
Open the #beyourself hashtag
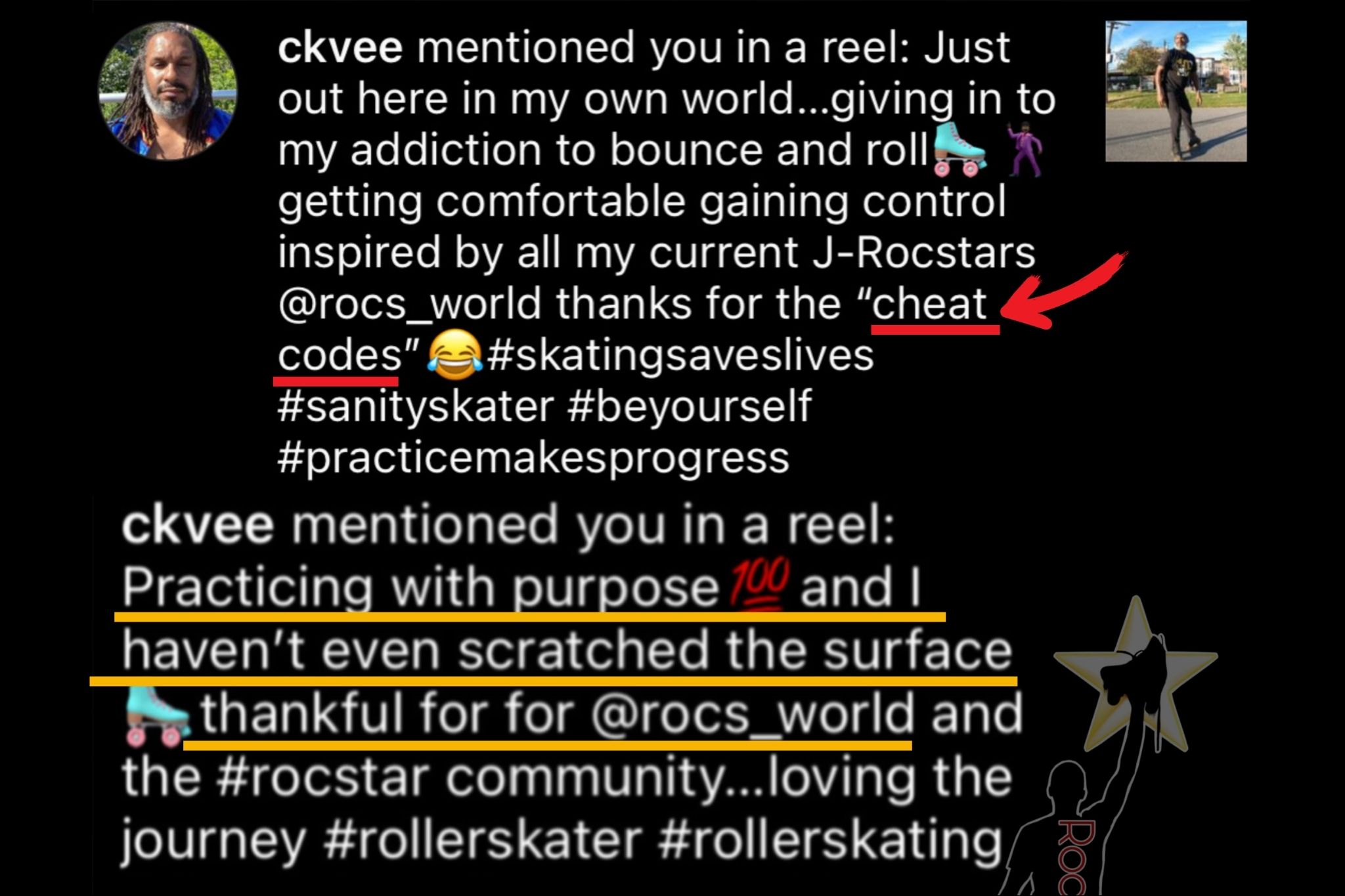pyautogui.click(x=689, y=407)
